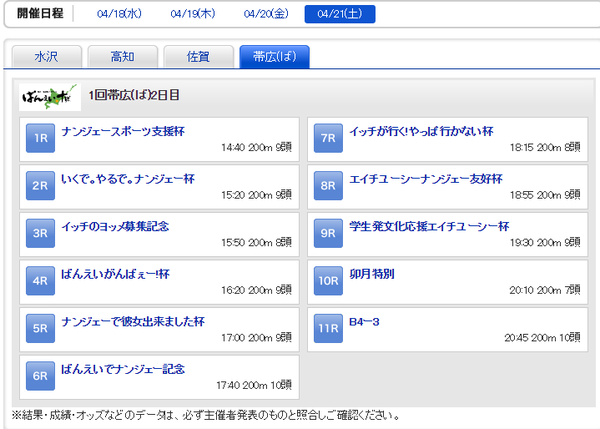Open イッチのヨッメ募集記念 race link

click(x=115, y=226)
